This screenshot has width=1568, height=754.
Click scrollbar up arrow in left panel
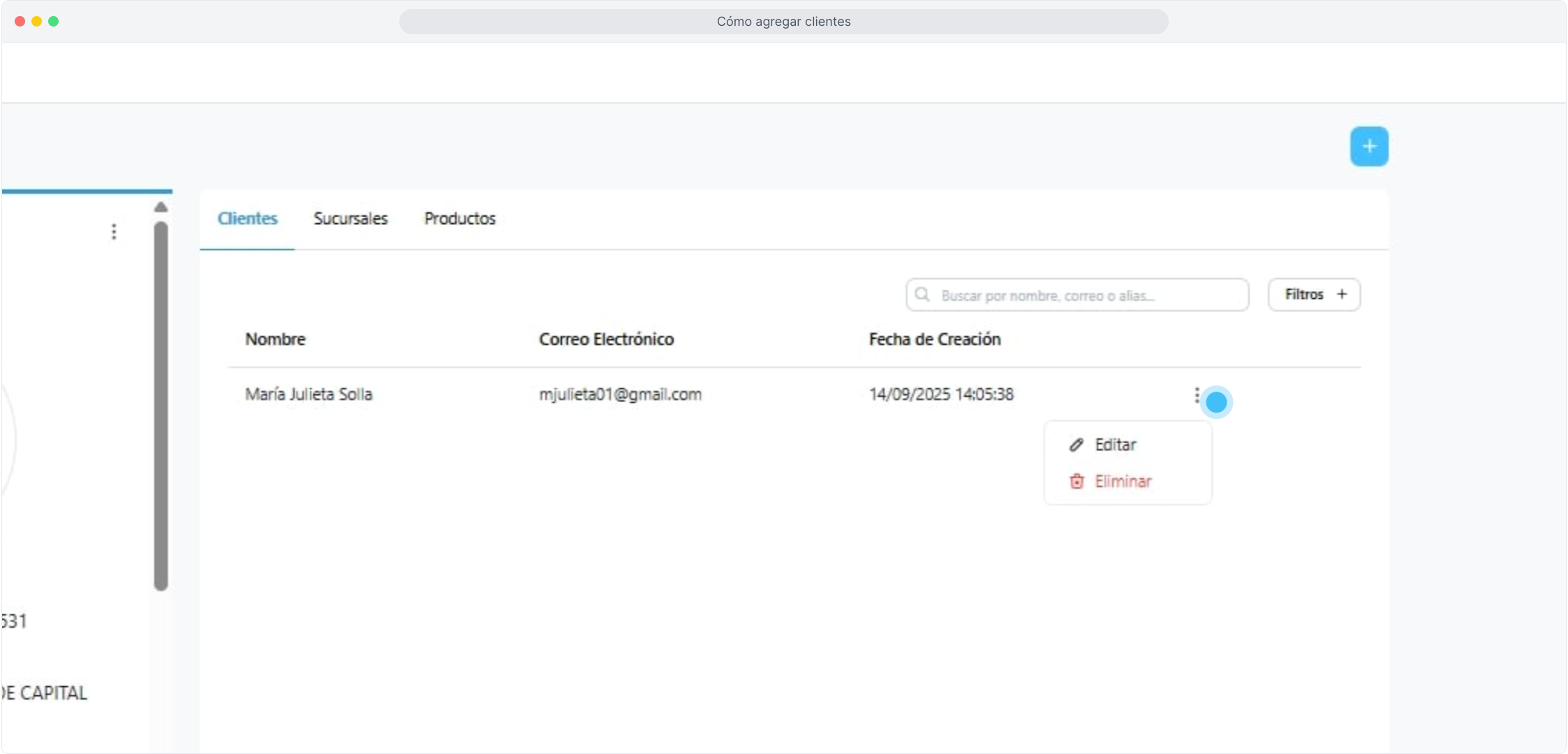point(161,207)
